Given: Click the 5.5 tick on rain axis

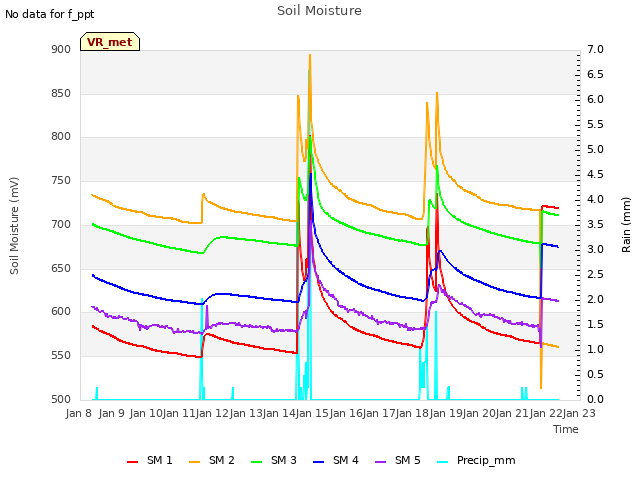Looking at the screenshot, I should tap(595, 124).
